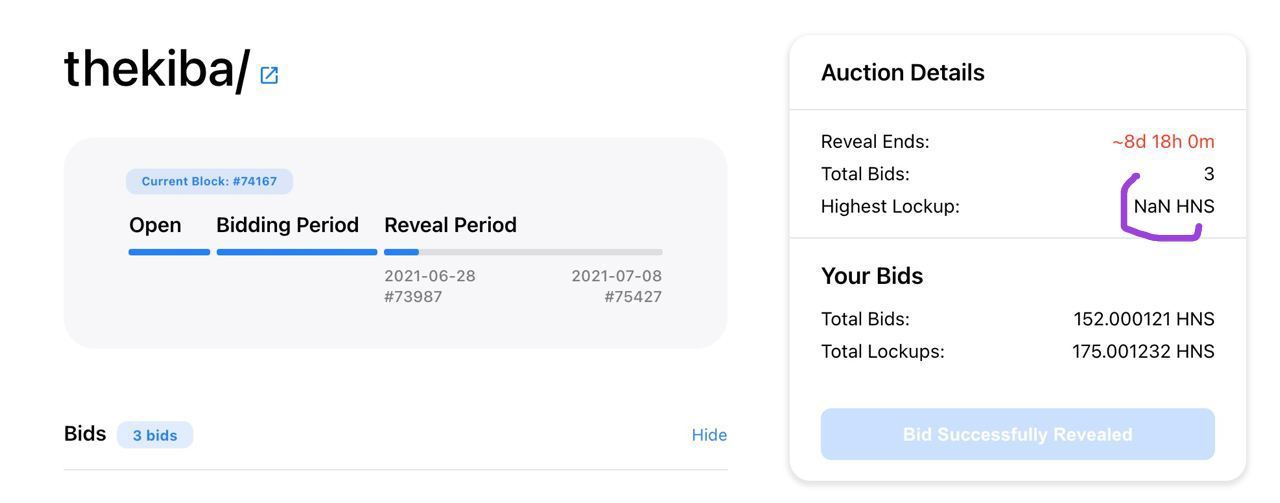Click the Bid Successfully Revealed button
Viewport: 1280px width, 503px height.
click(1017, 434)
